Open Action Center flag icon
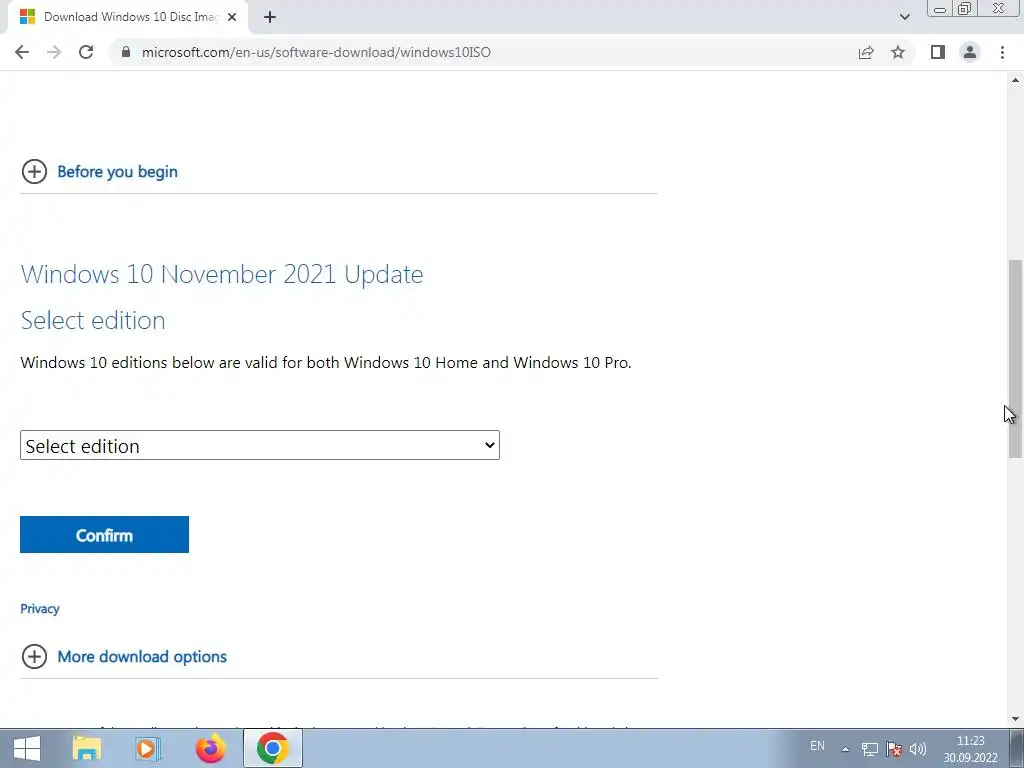Screen dimensions: 1024x768 coord(893,749)
